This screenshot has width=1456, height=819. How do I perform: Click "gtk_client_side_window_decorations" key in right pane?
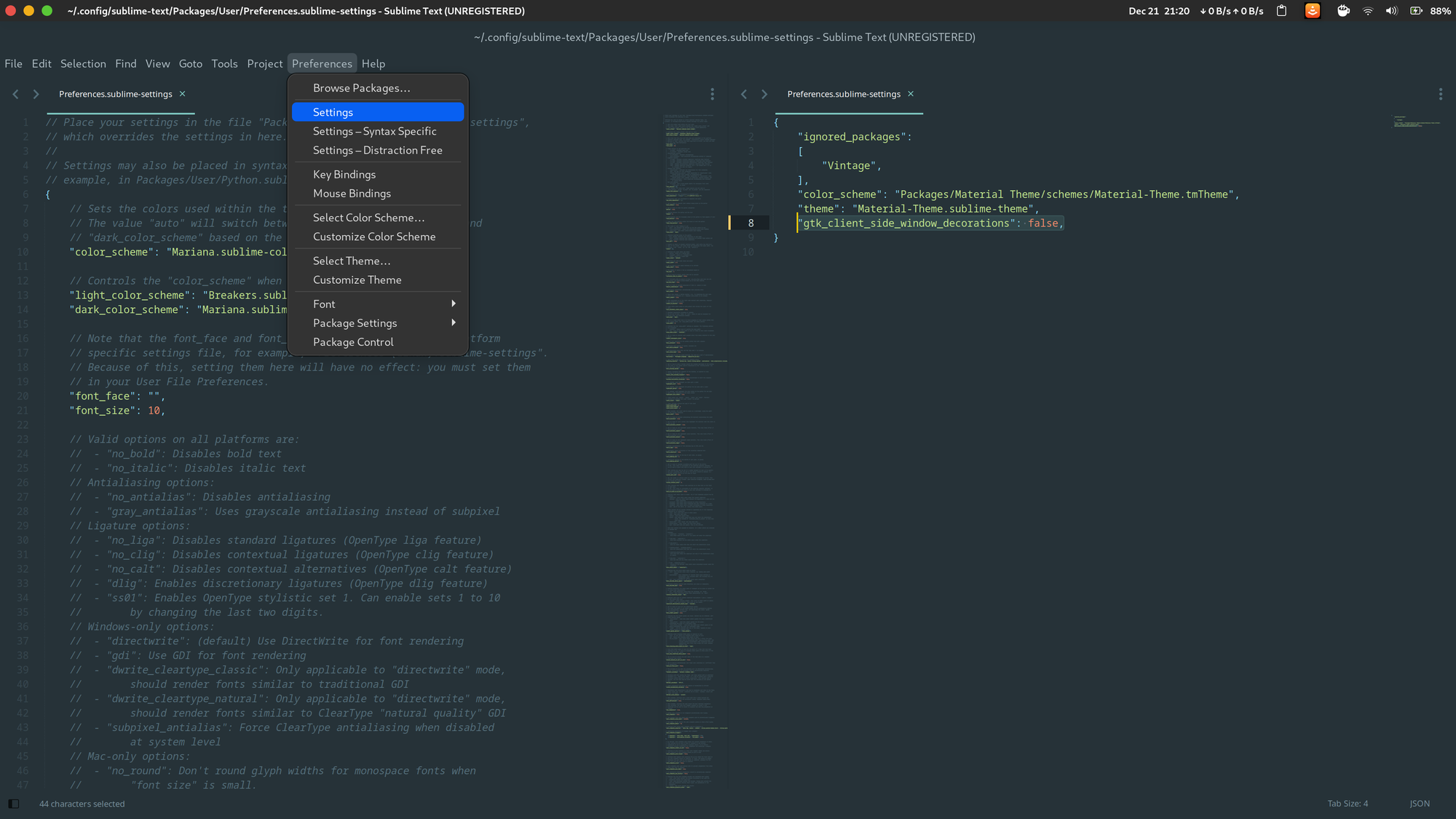(x=906, y=223)
